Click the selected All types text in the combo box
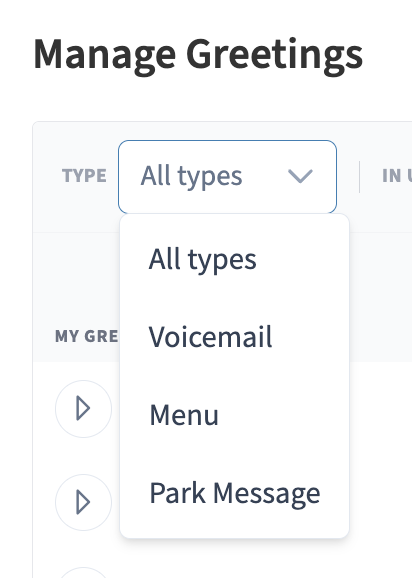 (x=192, y=176)
